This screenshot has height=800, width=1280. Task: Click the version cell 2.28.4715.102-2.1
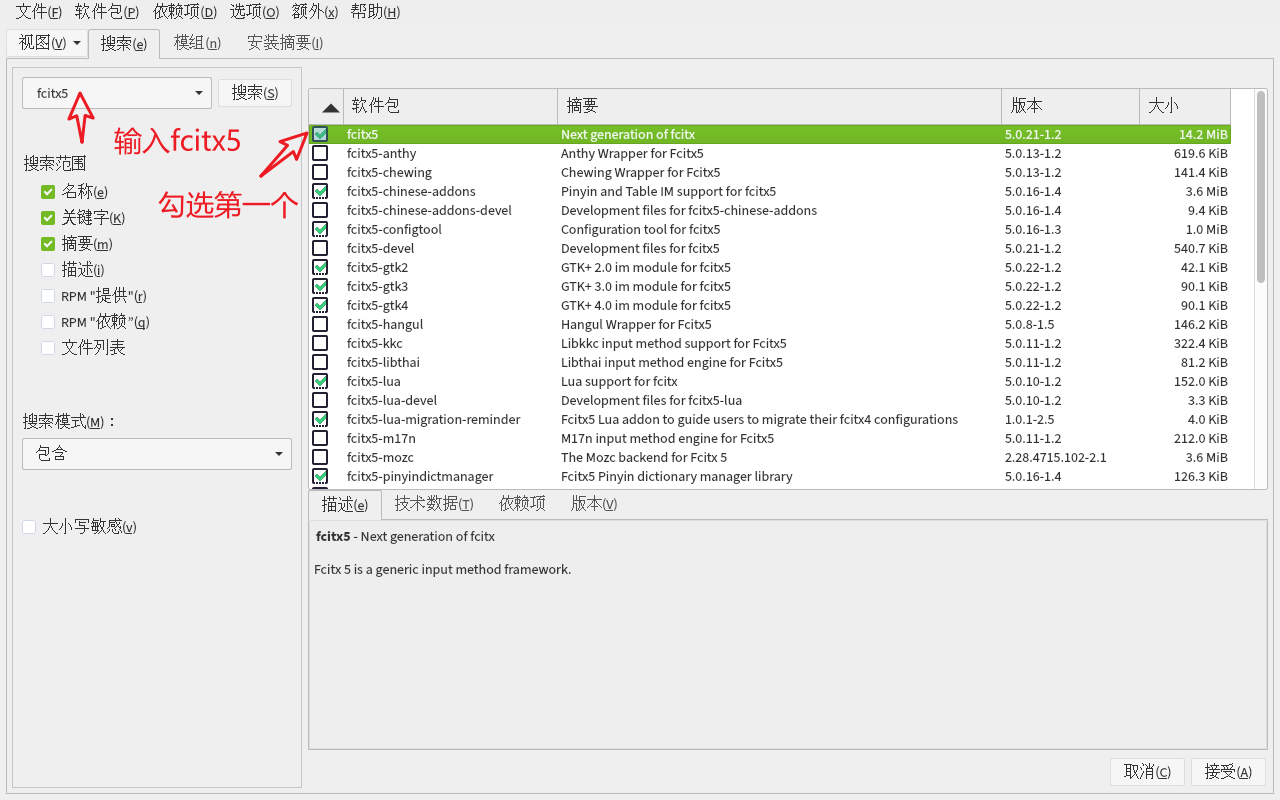click(x=1056, y=457)
